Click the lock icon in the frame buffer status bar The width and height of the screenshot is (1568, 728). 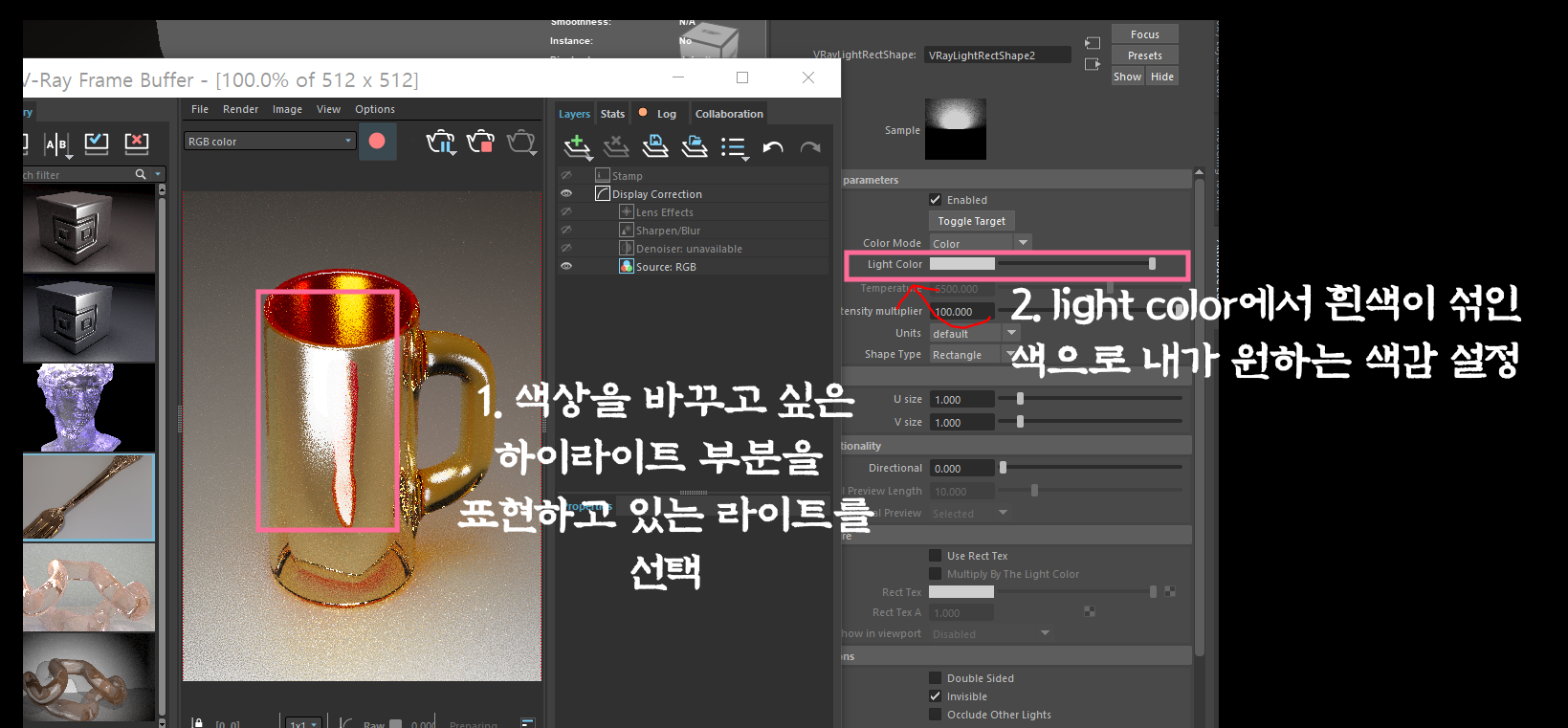click(x=197, y=722)
